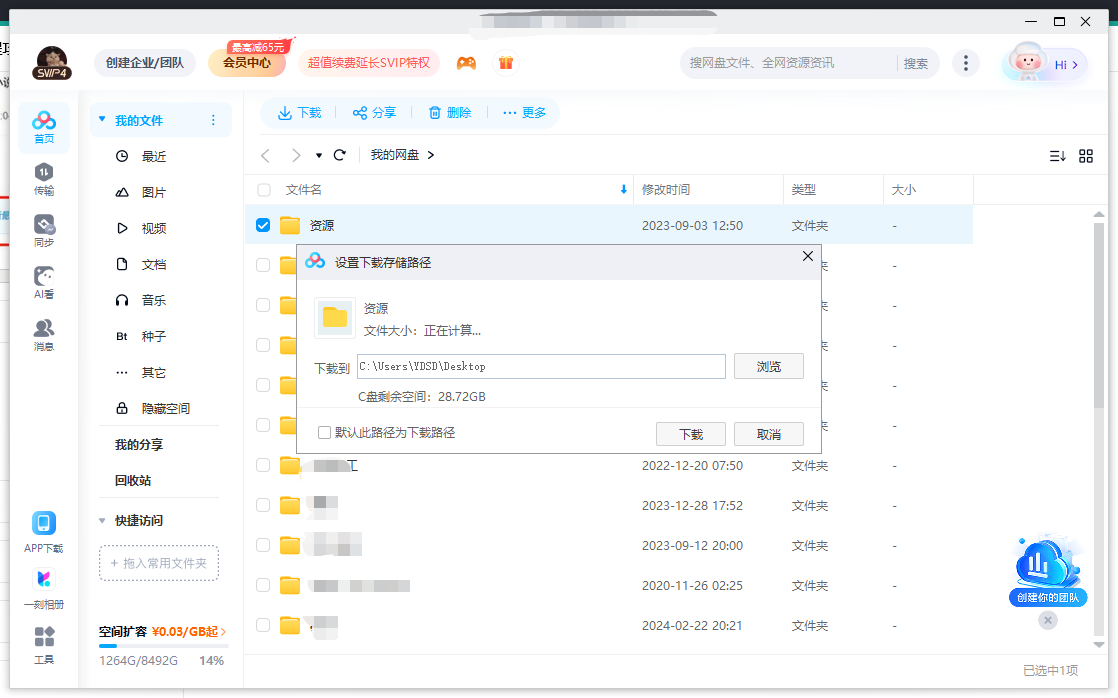Toggle the select-all checkbox beside 文件名
1118x698 pixels.
coord(264,190)
